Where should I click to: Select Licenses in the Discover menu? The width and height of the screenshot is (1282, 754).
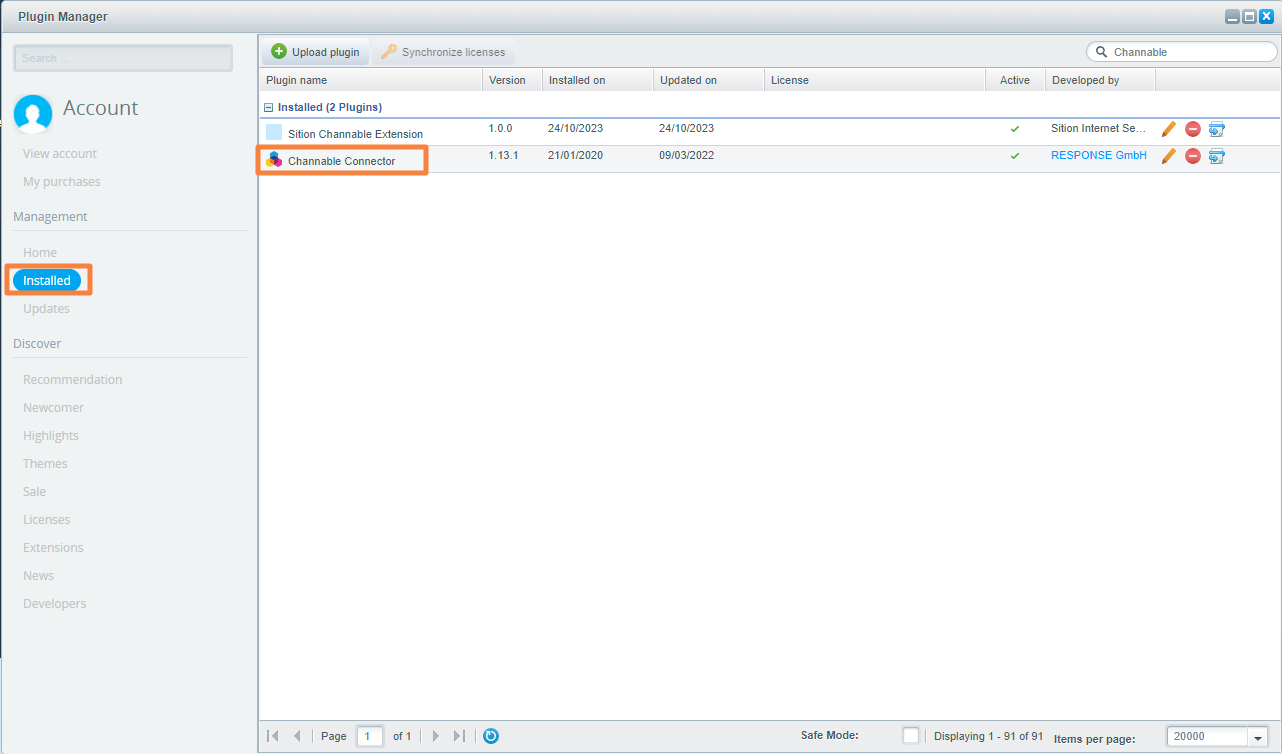click(46, 520)
